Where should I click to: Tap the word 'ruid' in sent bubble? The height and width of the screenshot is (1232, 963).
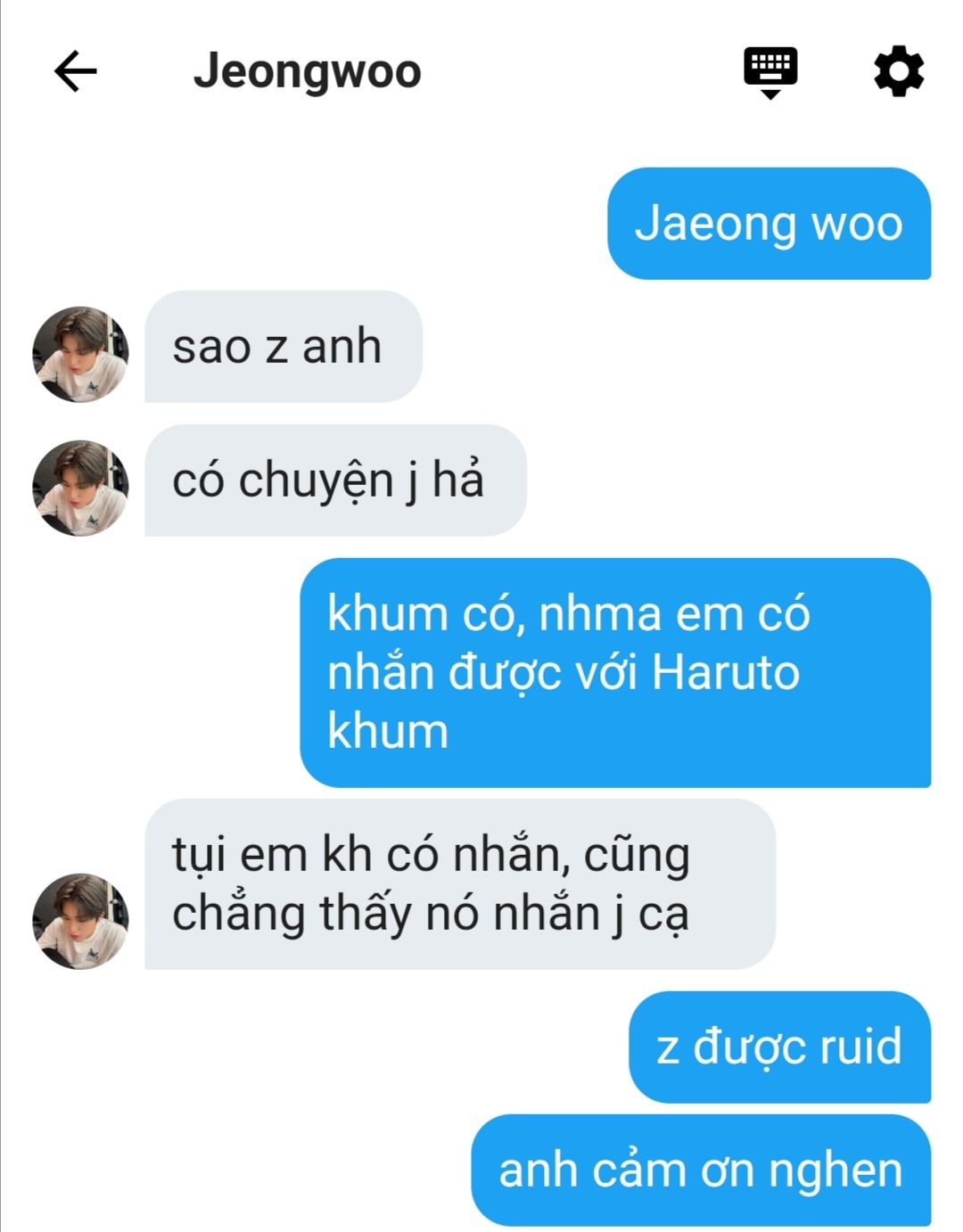[x=860, y=1046]
